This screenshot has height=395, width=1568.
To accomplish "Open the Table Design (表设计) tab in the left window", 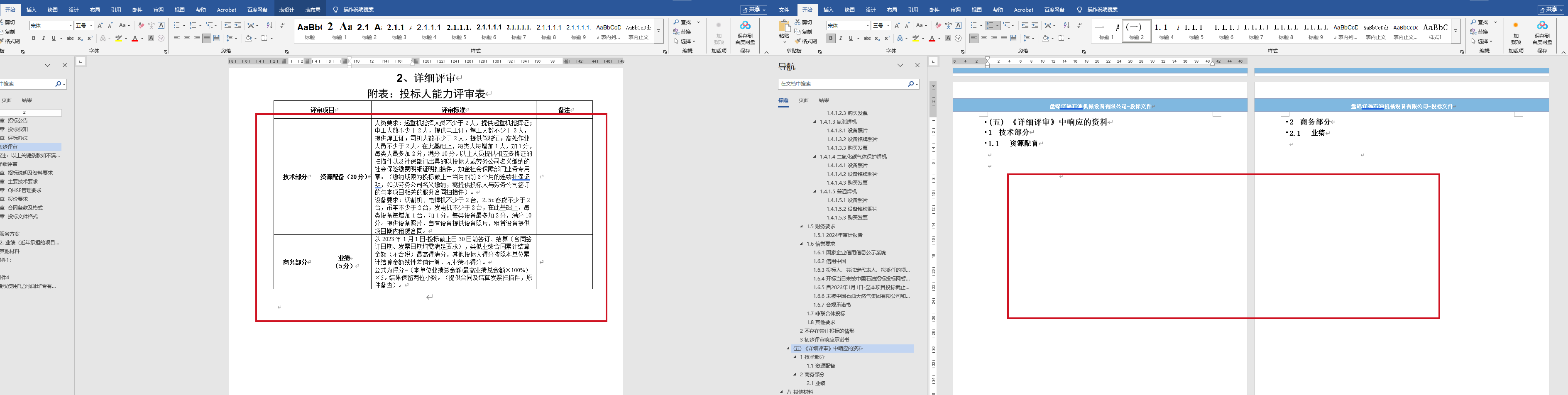I will point(286,10).
